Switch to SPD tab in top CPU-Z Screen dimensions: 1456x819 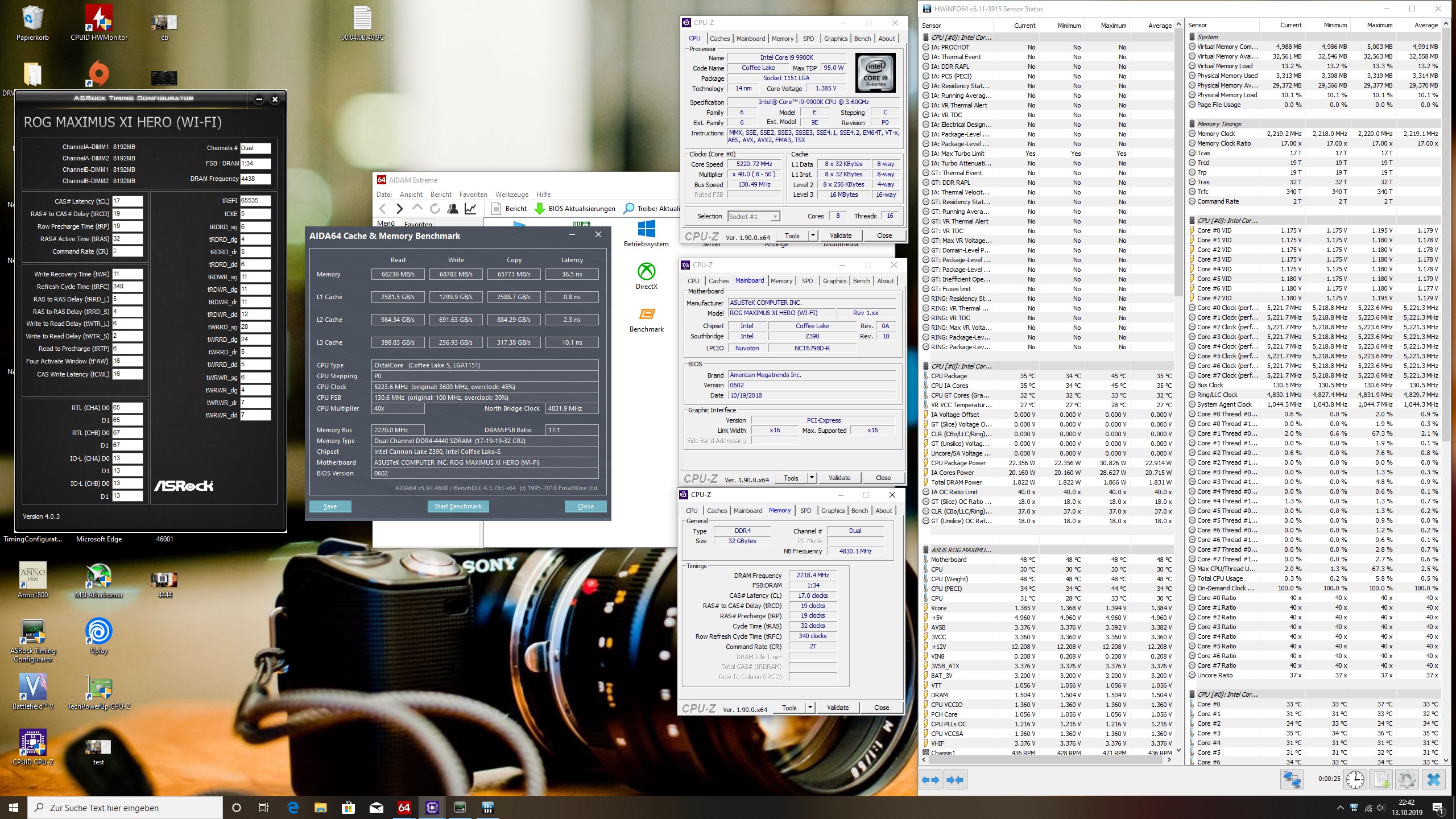pos(808,39)
